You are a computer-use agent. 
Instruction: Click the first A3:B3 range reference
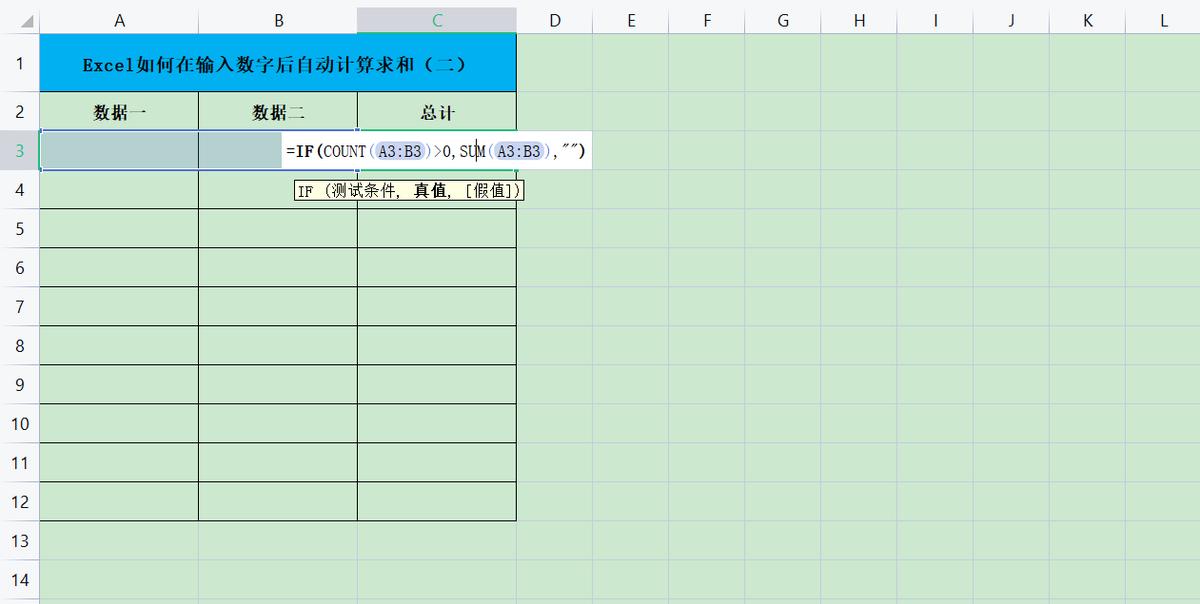pyautogui.click(x=398, y=150)
